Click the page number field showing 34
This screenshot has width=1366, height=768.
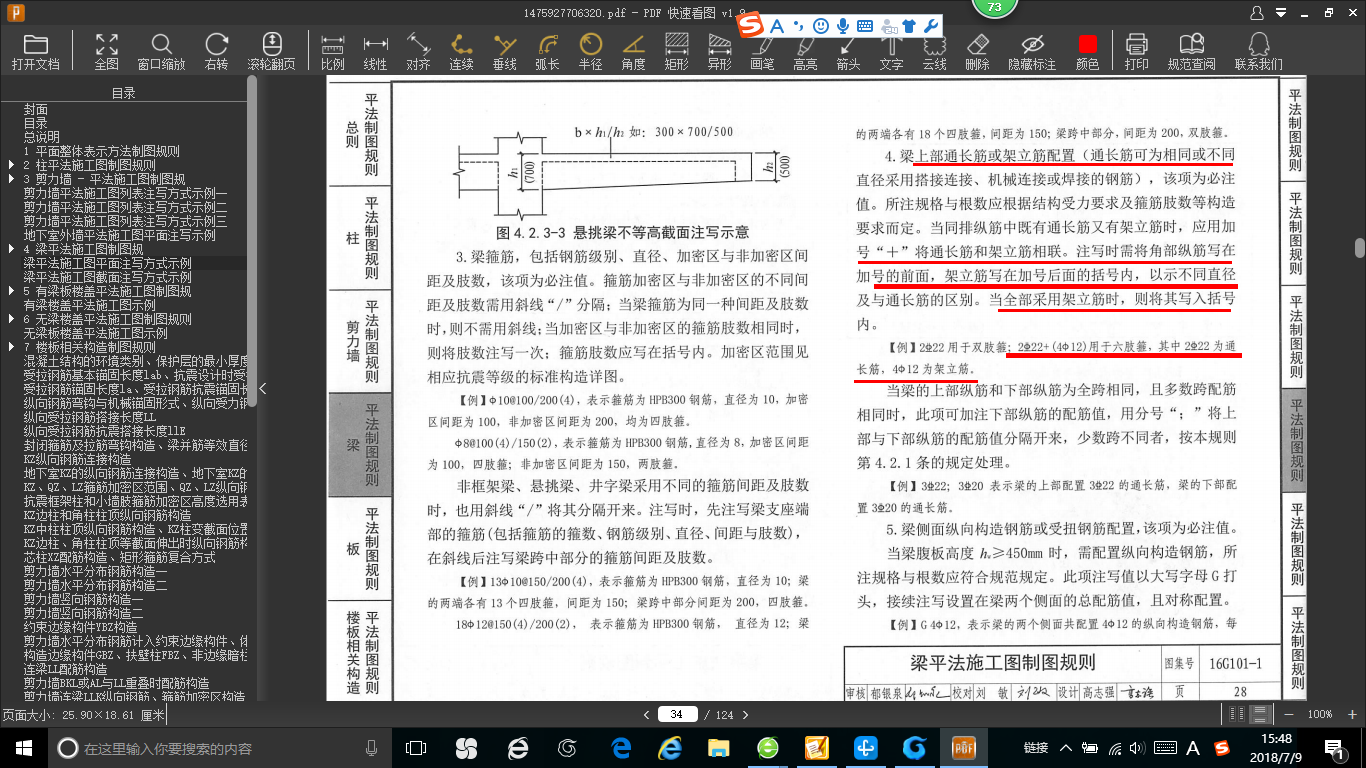pos(677,714)
